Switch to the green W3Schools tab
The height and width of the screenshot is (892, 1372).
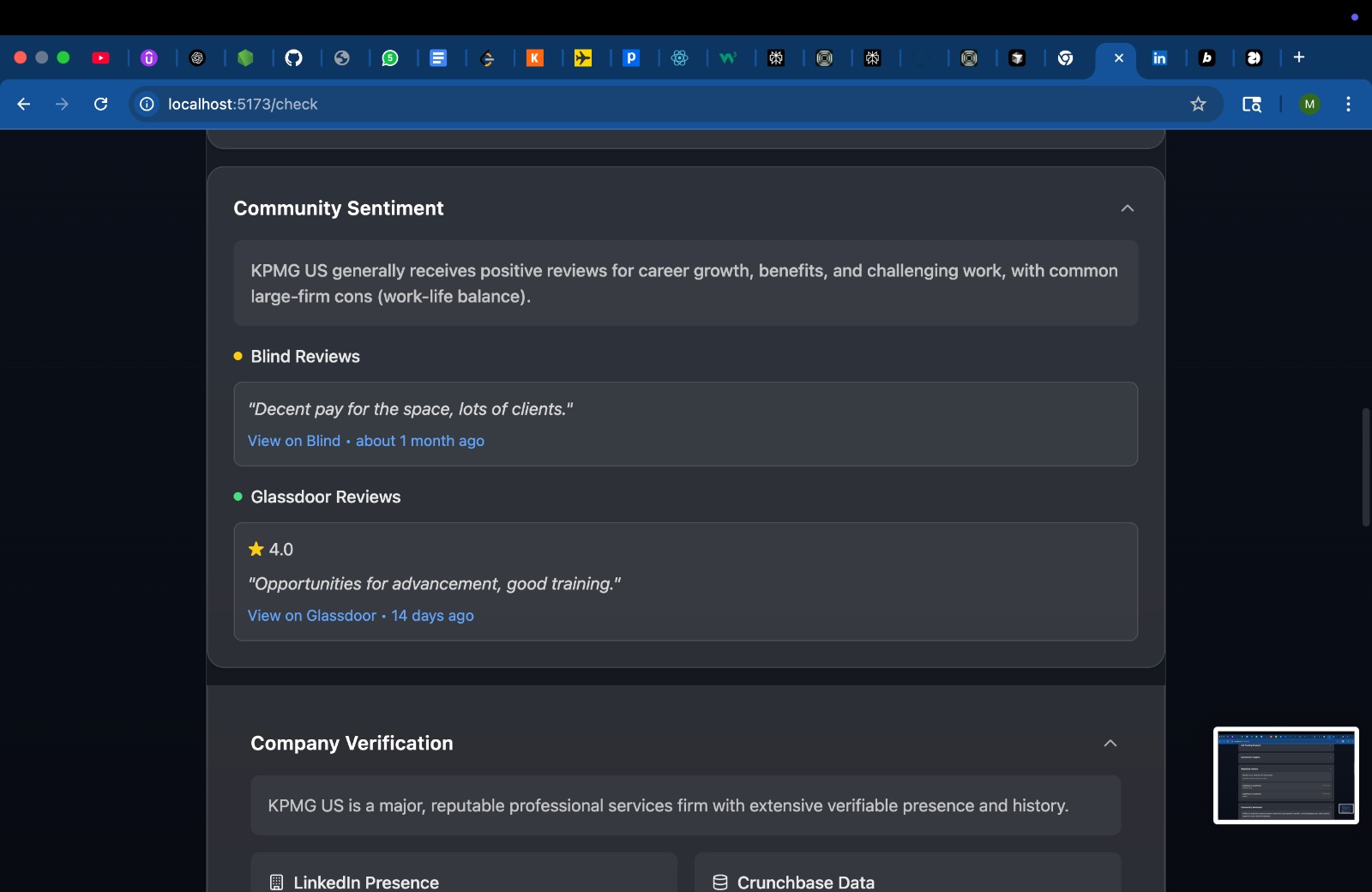pos(728,57)
